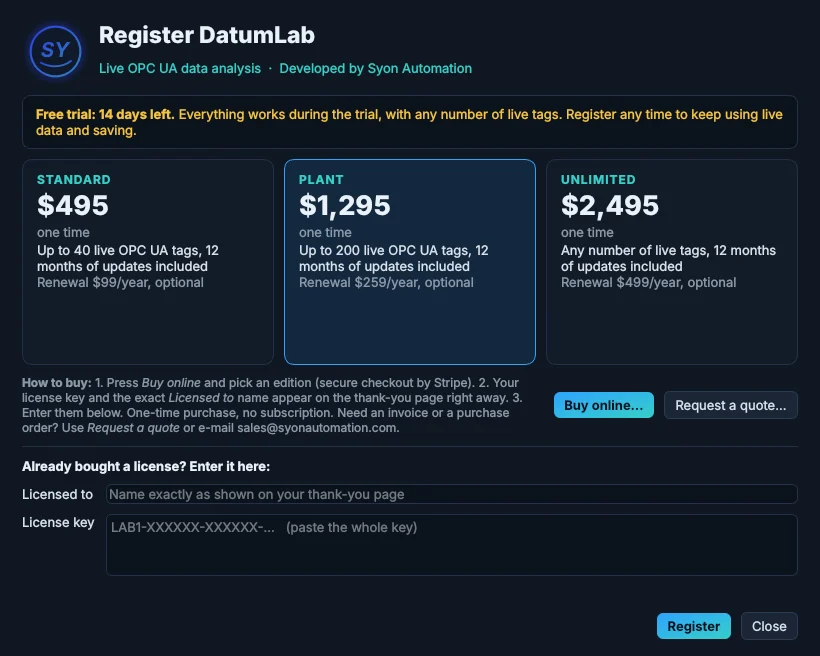Click the "Register DatumLab" title text
Image resolution: width=820 pixels, height=656 pixels.
click(x=207, y=35)
